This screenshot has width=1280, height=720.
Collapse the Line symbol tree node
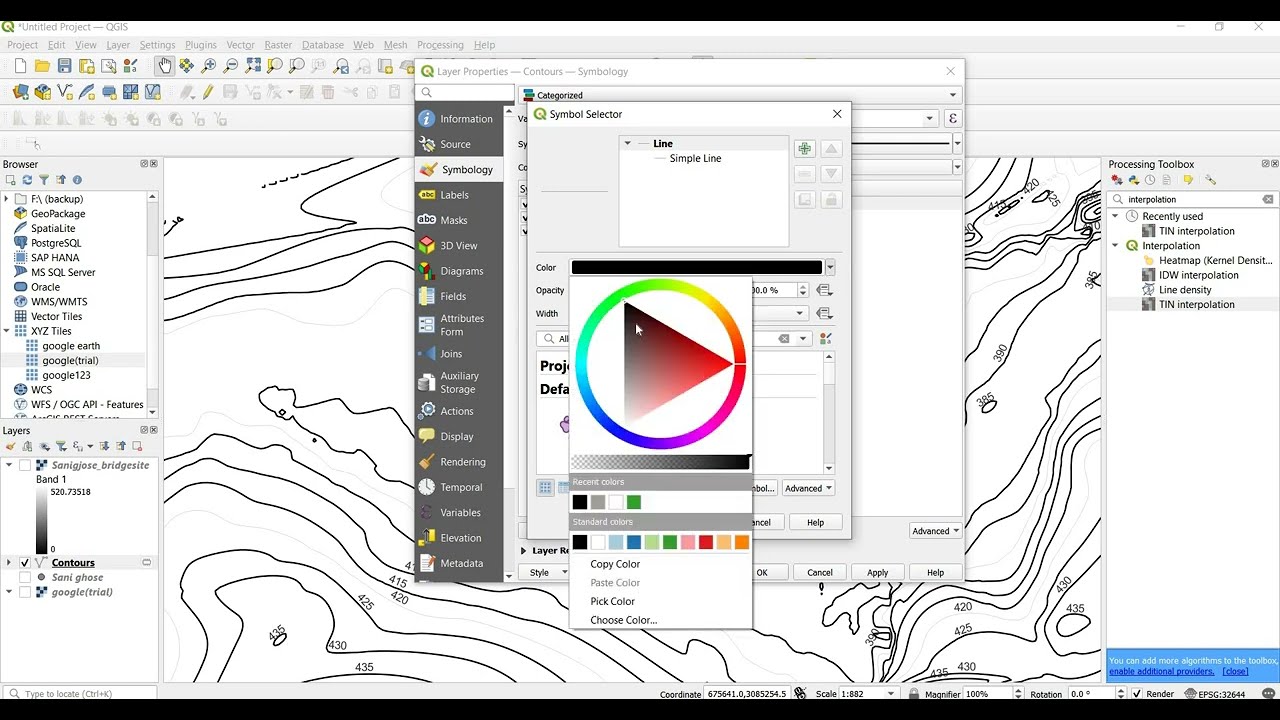(628, 144)
